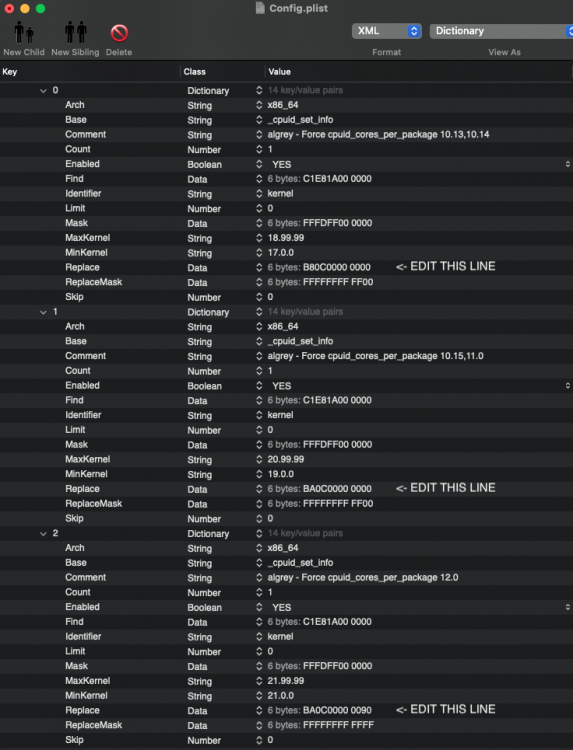
Task: Toggle Enabled YES value in item 0
Action: click(x=281, y=164)
